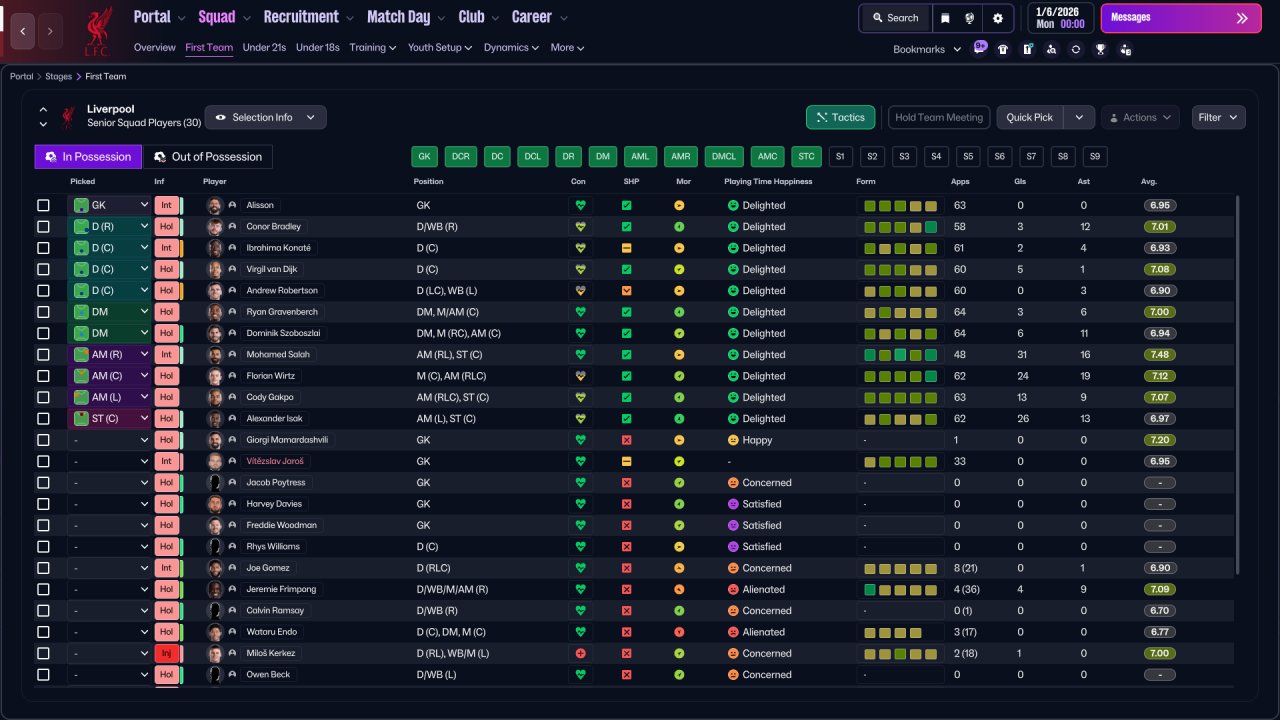Click the Search field

click(x=894, y=18)
